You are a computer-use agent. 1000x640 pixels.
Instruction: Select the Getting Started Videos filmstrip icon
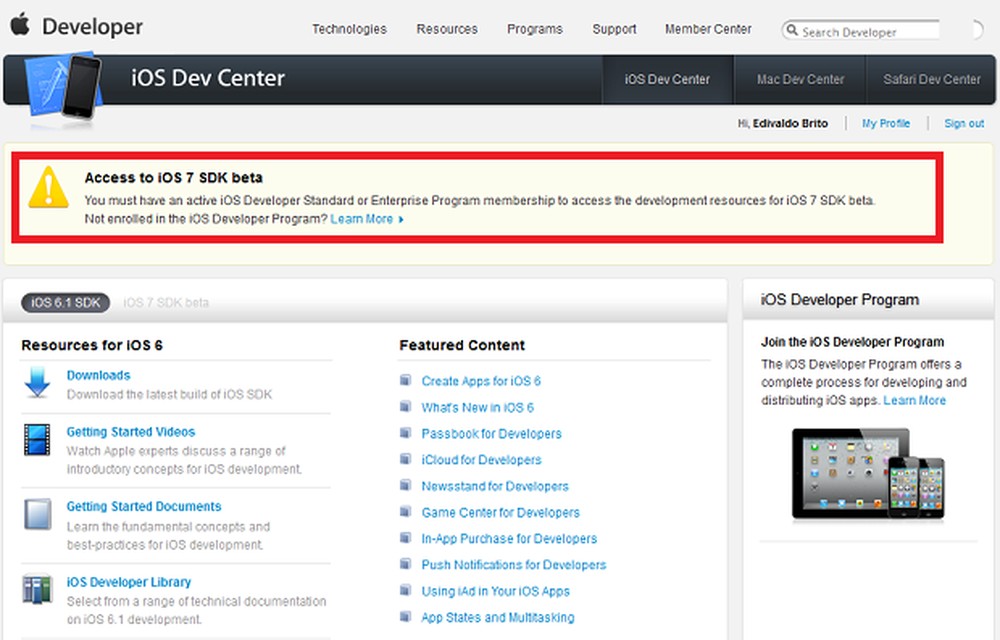(37, 440)
